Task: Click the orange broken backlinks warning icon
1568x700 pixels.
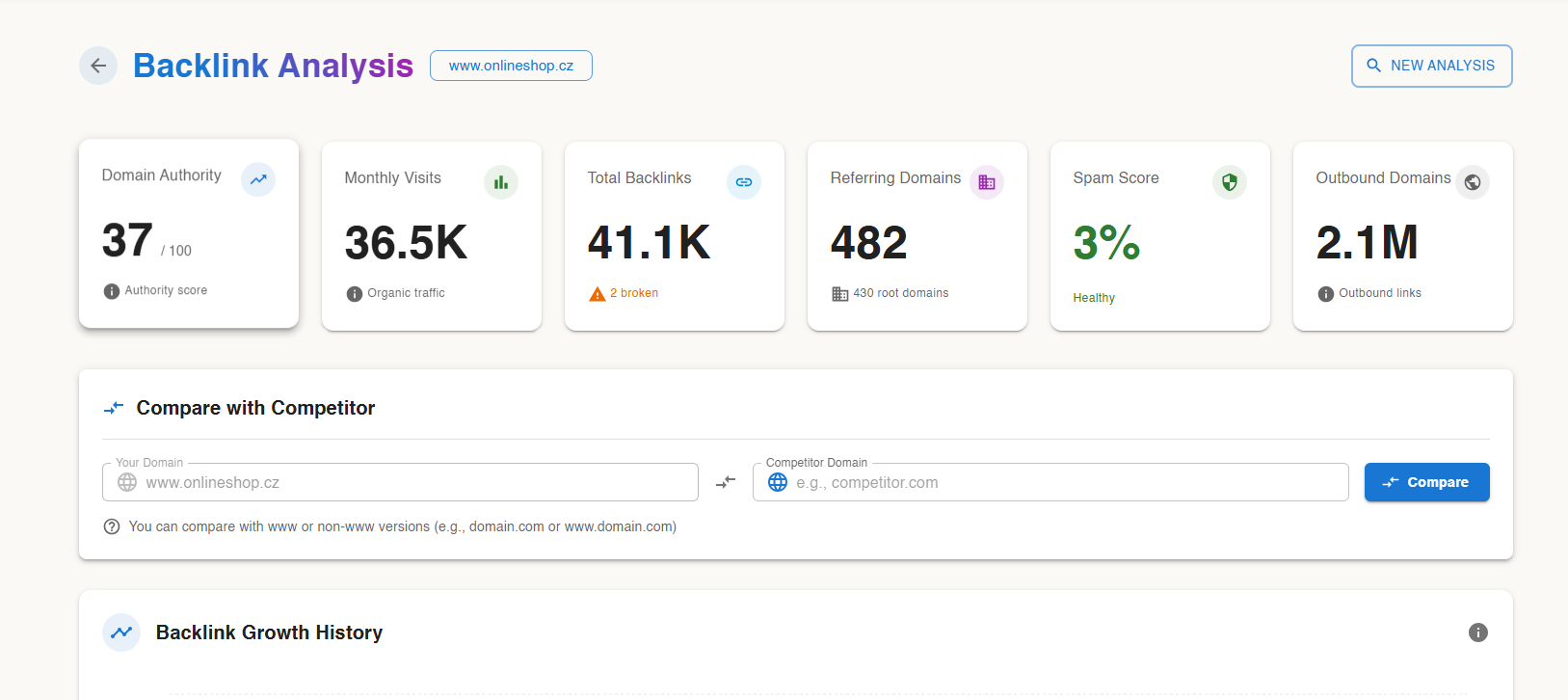Action: [598, 294]
